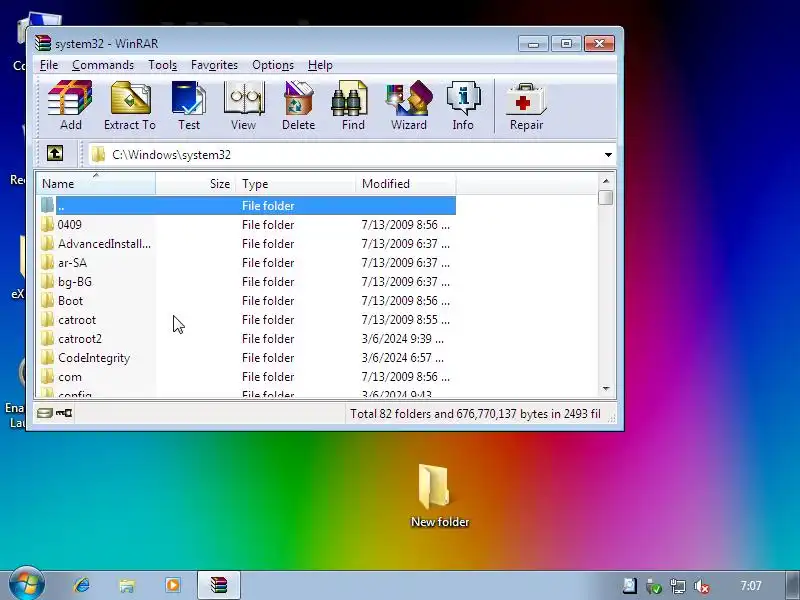Open the Commands menu
The height and width of the screenshot is (600, 800).
click(x=103, y=65)
